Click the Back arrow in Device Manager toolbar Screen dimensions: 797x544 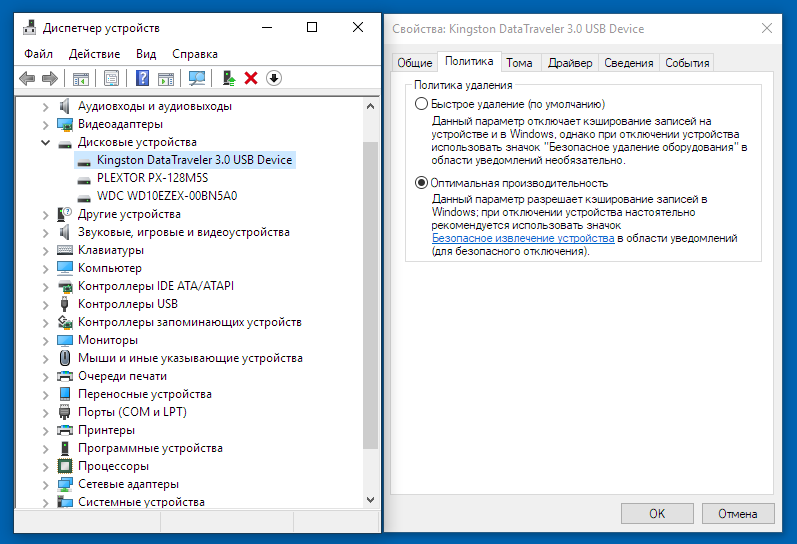(x=27, y=78)
